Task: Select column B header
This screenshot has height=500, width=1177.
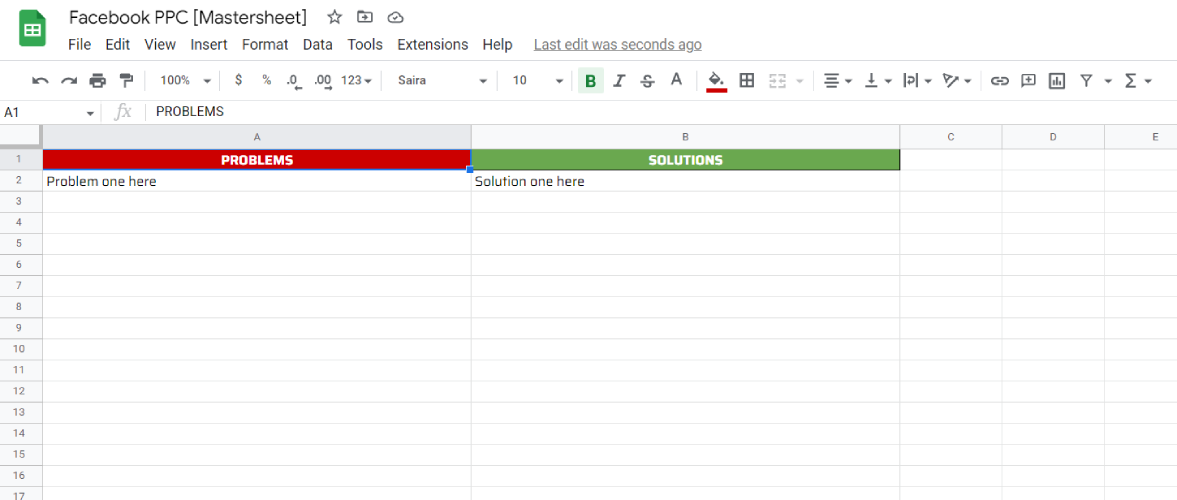Action: click(685, 137)
